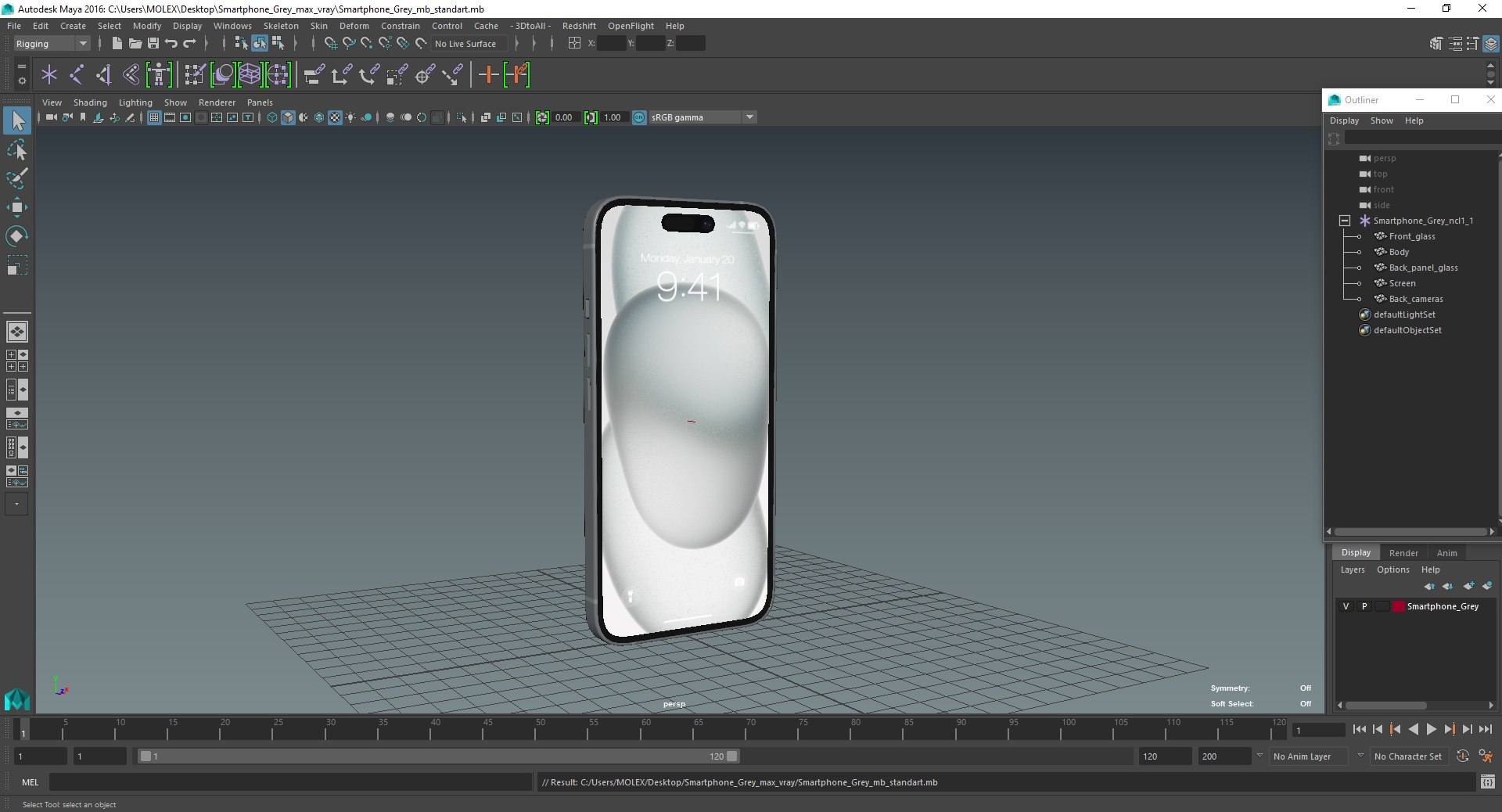Select Back_cameras in the Outliner

1416,299
